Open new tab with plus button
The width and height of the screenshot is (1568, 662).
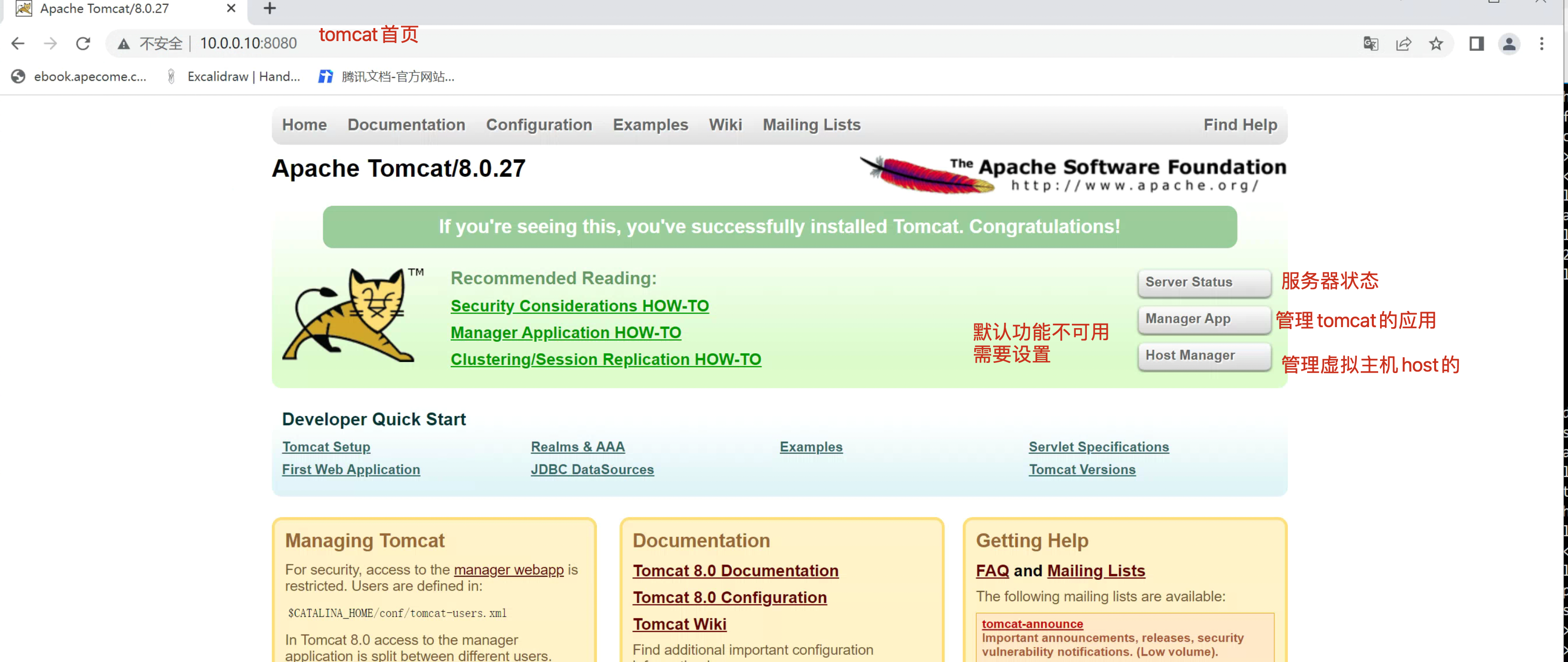tap(270, 9)
